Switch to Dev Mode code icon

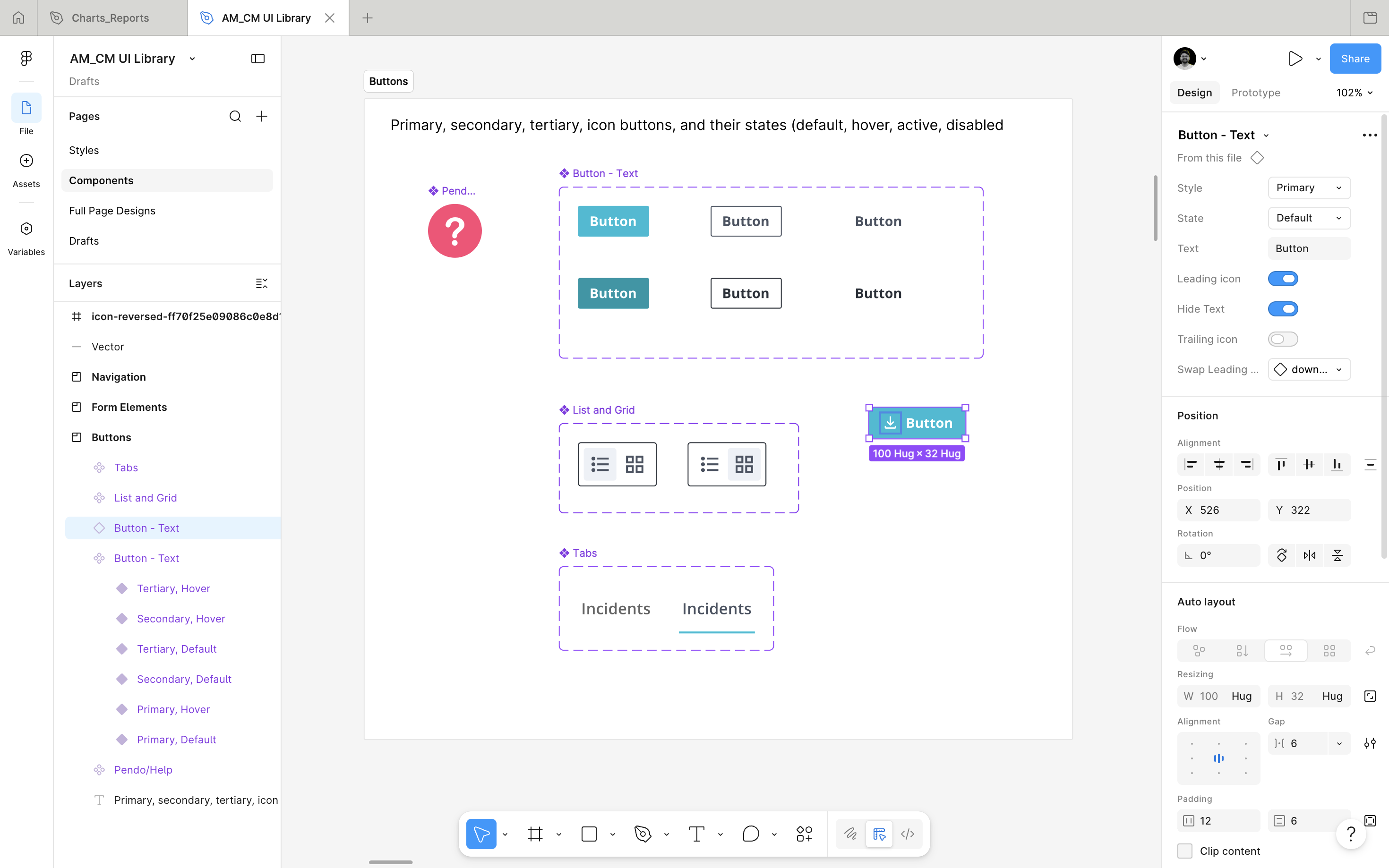(908, 834)
